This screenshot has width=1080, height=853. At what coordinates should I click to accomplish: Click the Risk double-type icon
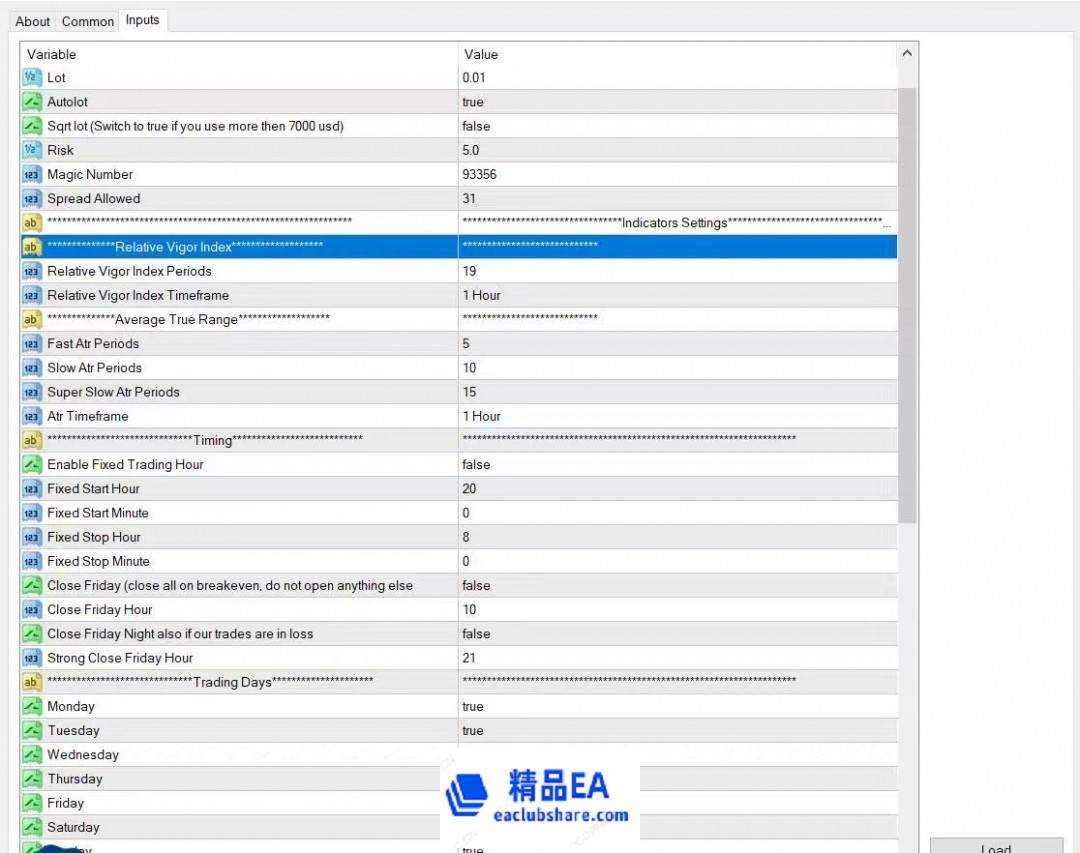(32, 150)
